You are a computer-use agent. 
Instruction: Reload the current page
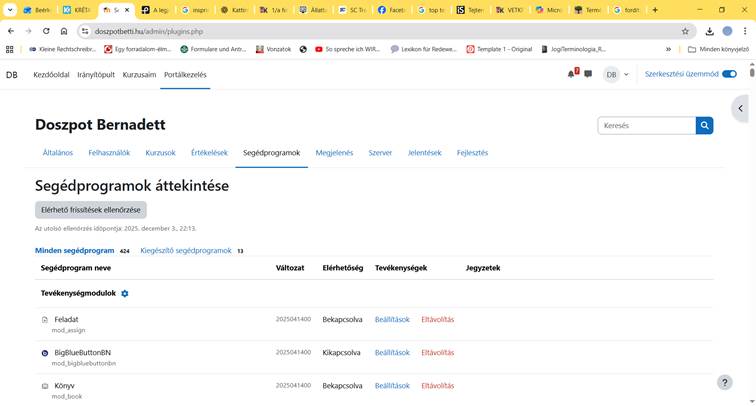pos(46,31)
